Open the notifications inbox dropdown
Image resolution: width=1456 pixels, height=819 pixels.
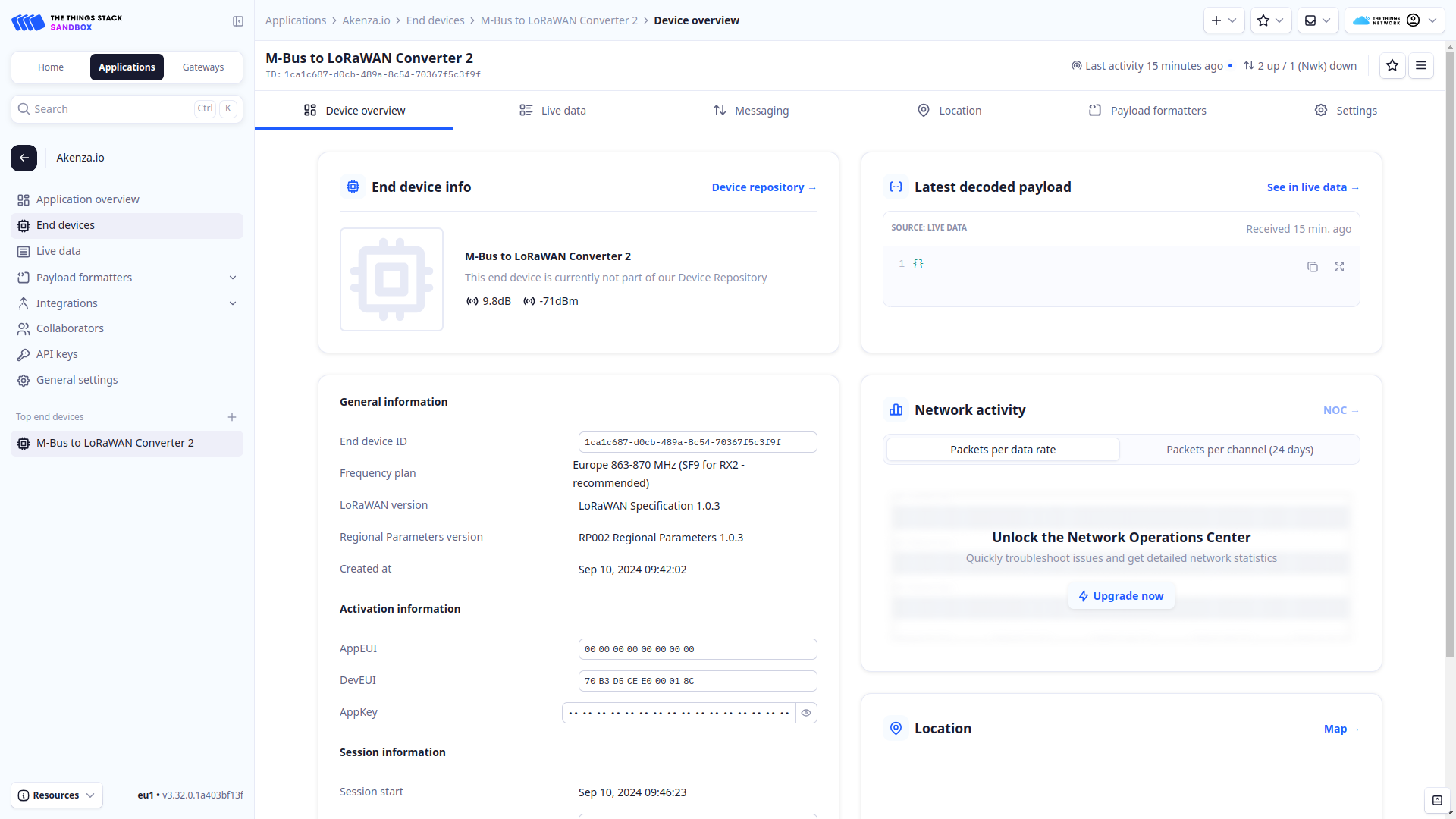[x=1318, y=20]
